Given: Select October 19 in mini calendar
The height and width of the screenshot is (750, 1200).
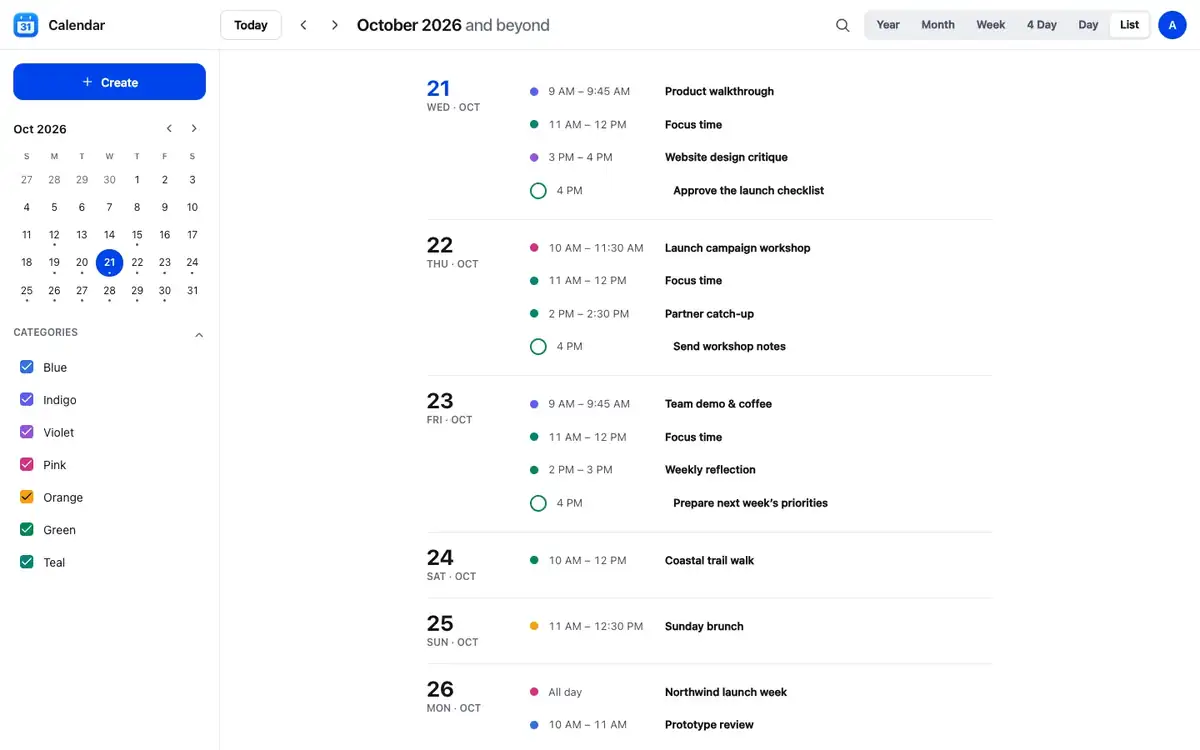Looking at the screenshot, I should point(54,263).
